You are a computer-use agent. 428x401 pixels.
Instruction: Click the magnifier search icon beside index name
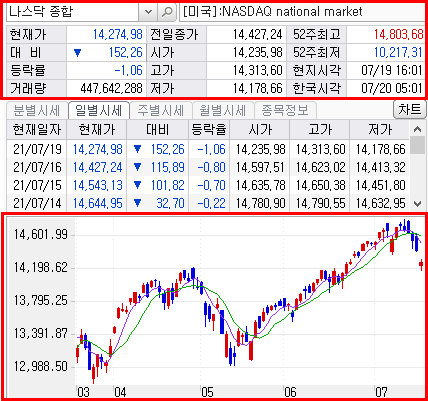(x=167, y=12)
